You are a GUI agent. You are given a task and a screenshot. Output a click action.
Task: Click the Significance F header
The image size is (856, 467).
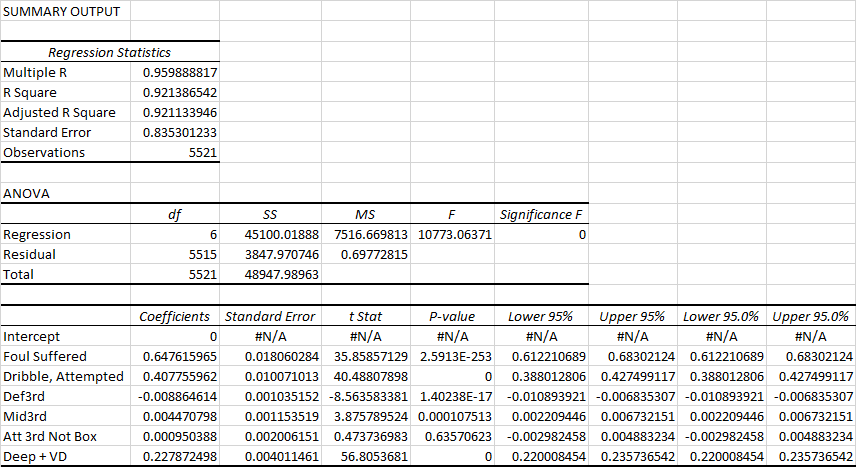pos(542,215)
